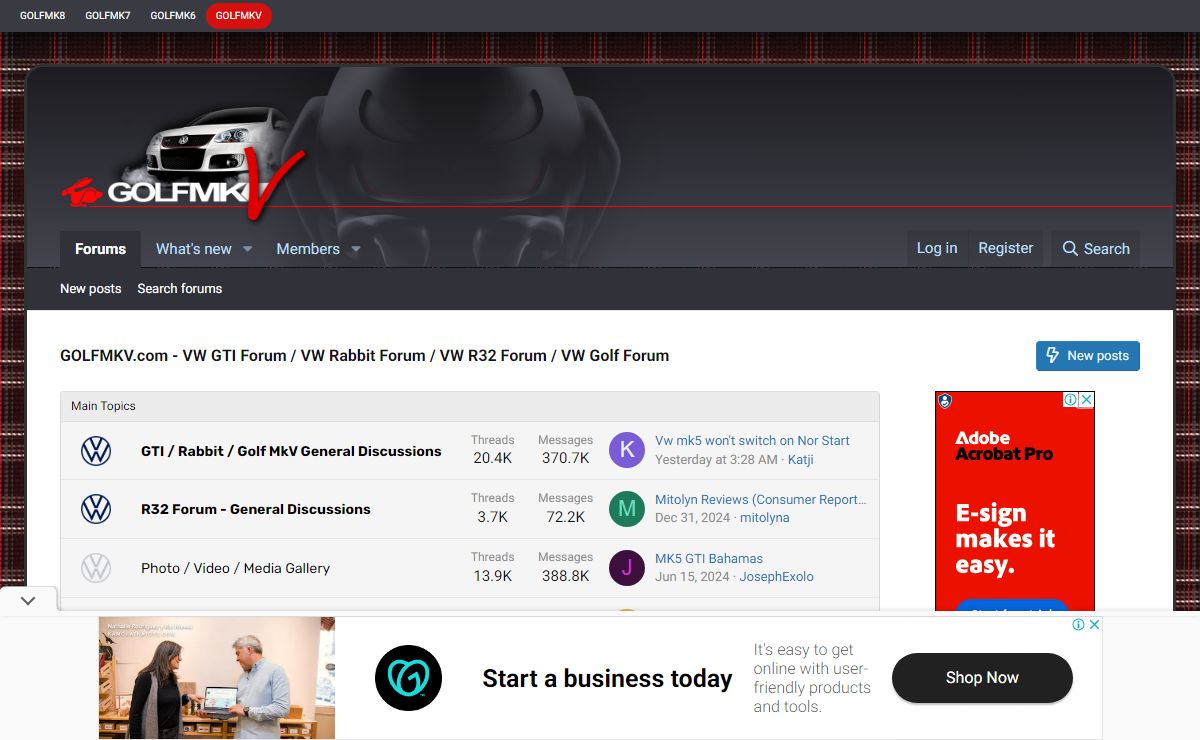Collapse bottom ad with chevron button
The height and width of the screenshot is (740, 1200).
(28, 601)
